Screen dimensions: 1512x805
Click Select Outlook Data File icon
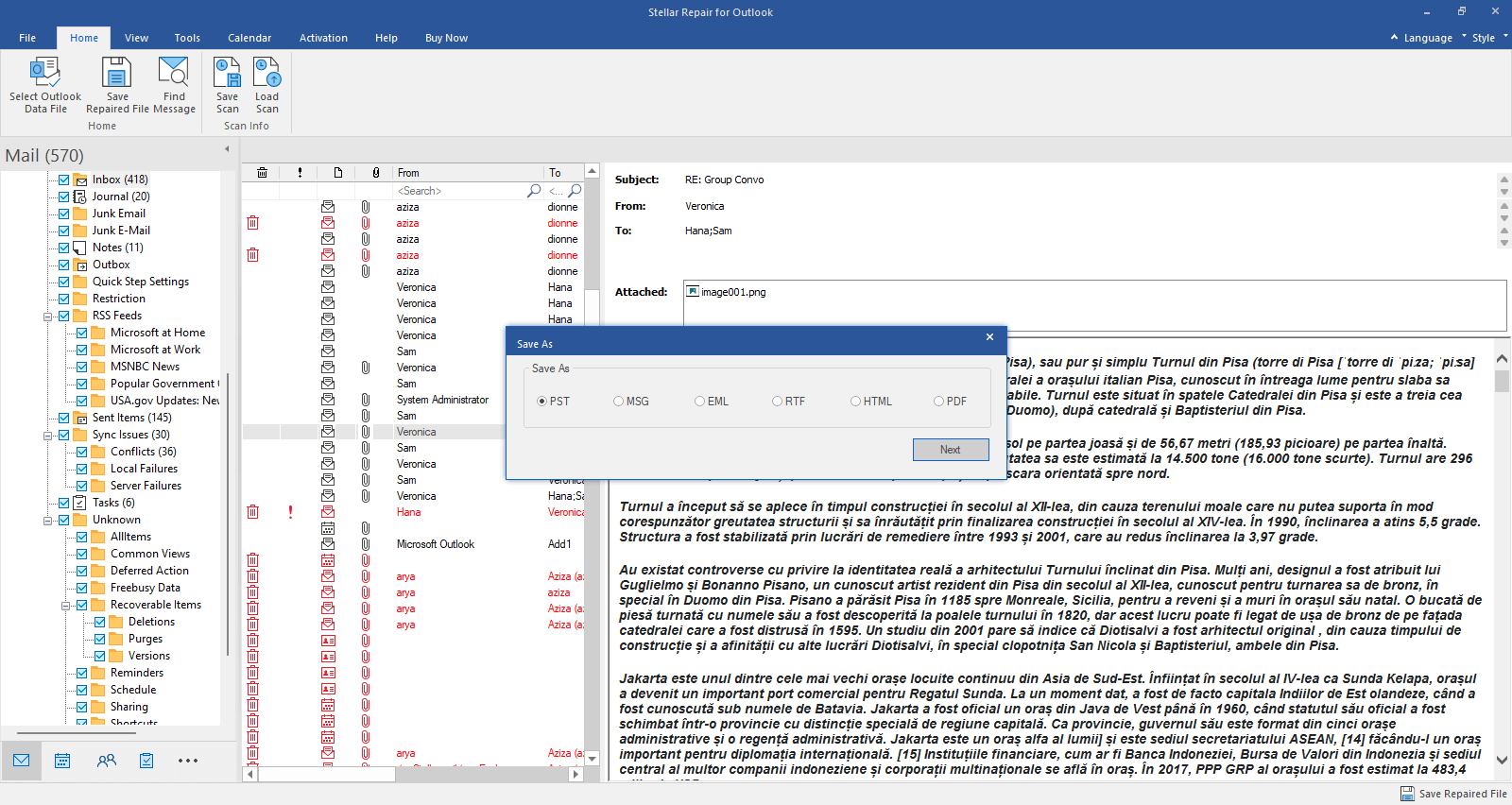click(44, 73)
